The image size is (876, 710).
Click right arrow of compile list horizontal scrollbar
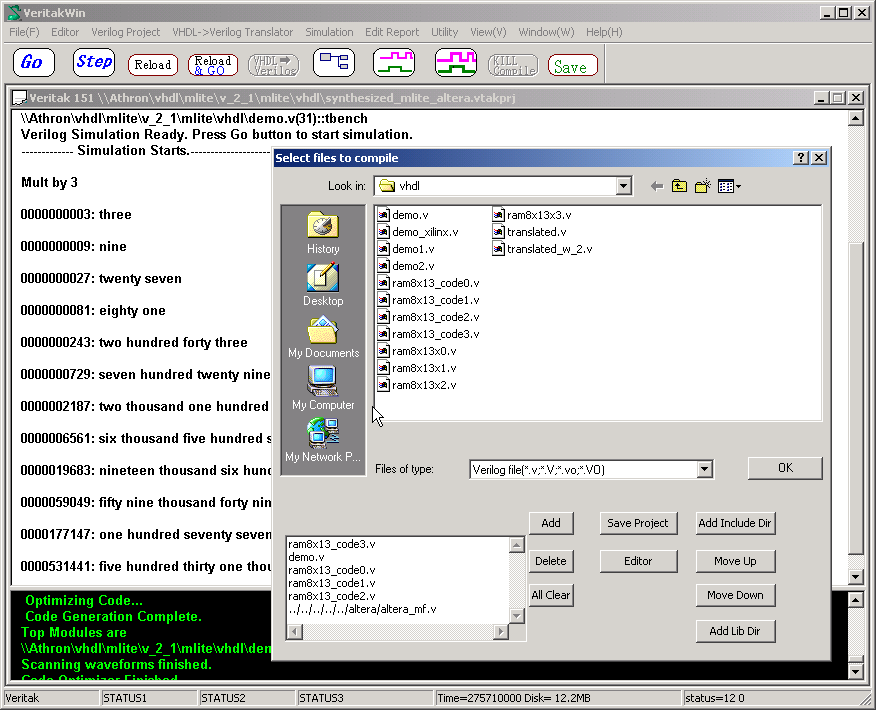tap(501, 632)
